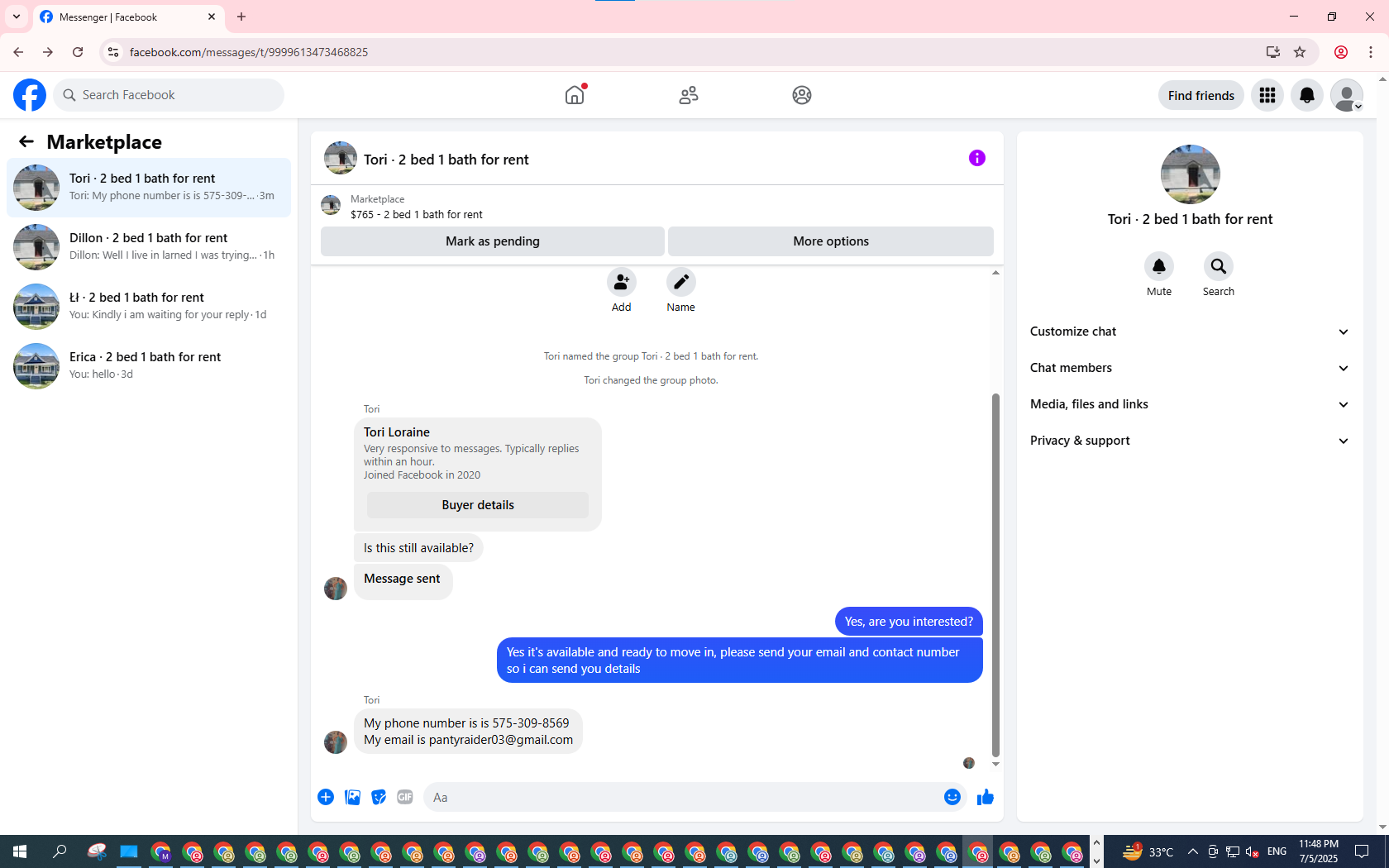Open Windows taskbar search

point(60,851)
